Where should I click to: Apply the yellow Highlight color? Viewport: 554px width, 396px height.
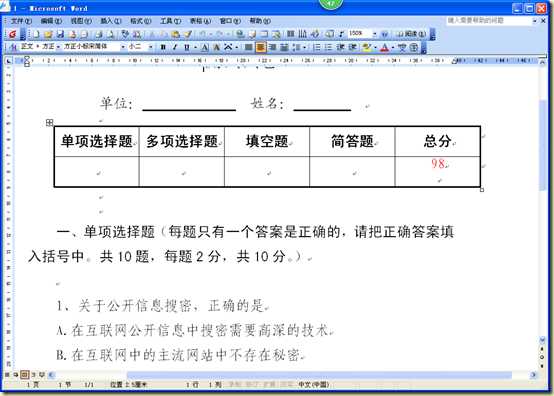[x=366, y=47]
